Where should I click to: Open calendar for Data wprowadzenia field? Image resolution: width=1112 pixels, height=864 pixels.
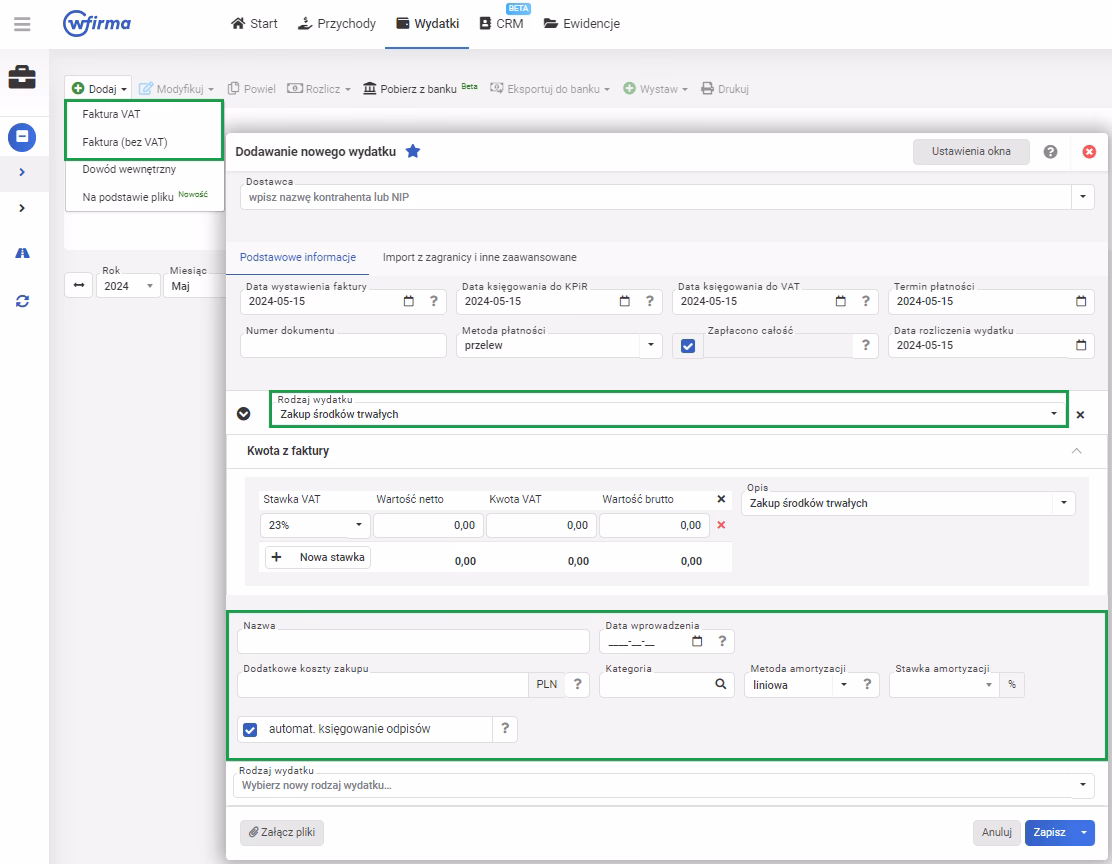click(x=697, y=641)
